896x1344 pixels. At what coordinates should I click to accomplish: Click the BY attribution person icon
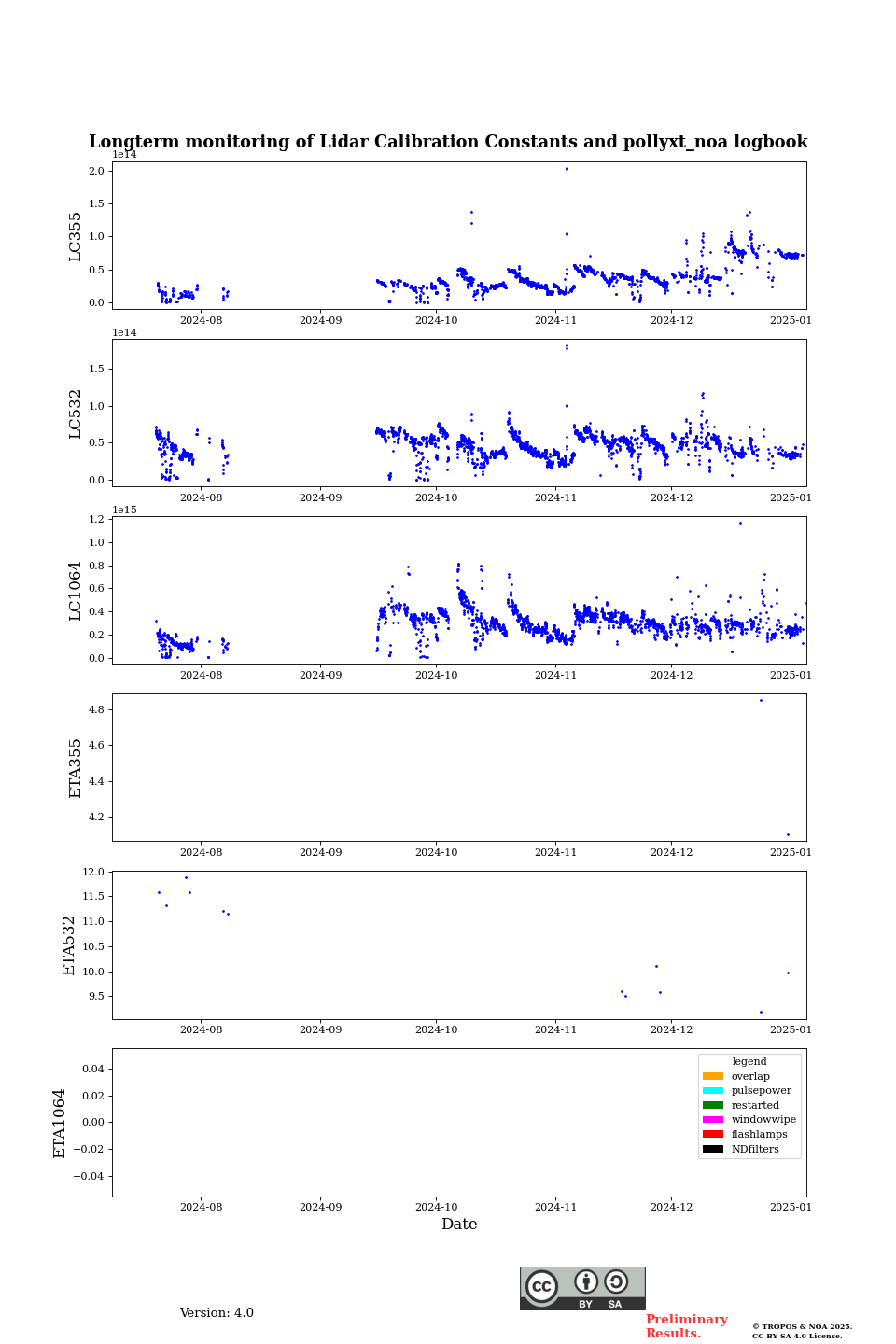586,1281
